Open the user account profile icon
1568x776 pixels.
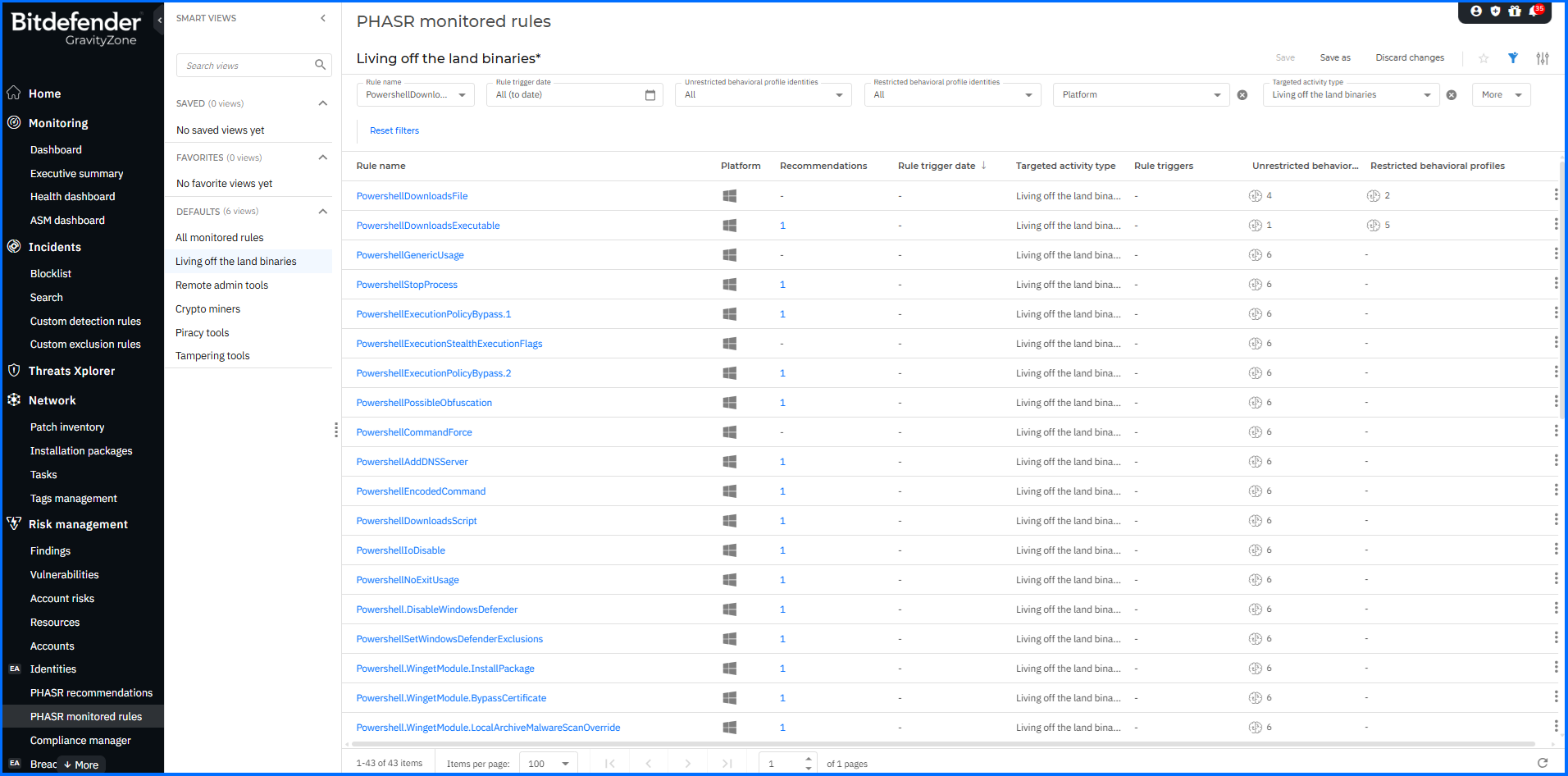(x=1476, y=11)
